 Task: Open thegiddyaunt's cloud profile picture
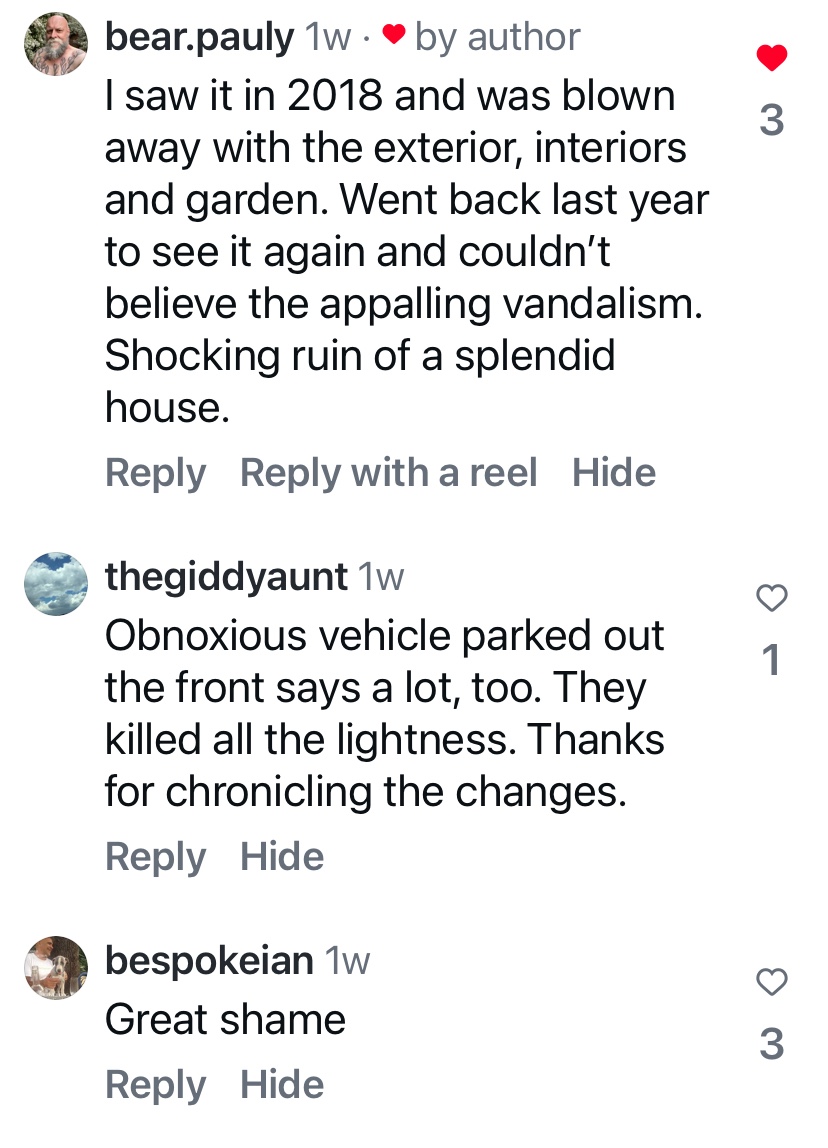coord(55,583)
